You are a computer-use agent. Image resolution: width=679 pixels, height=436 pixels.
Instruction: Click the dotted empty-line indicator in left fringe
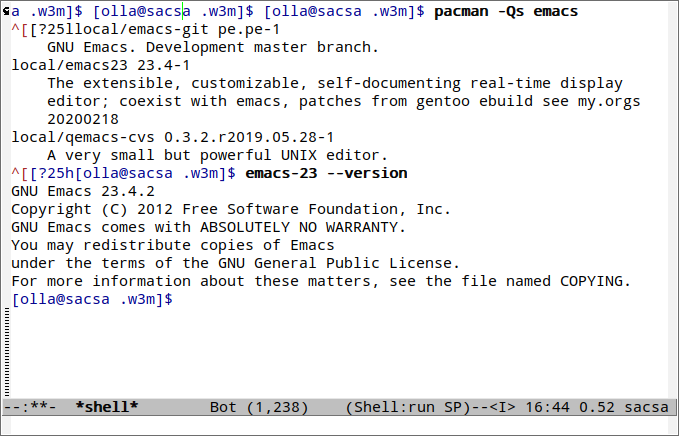(6, 352)
